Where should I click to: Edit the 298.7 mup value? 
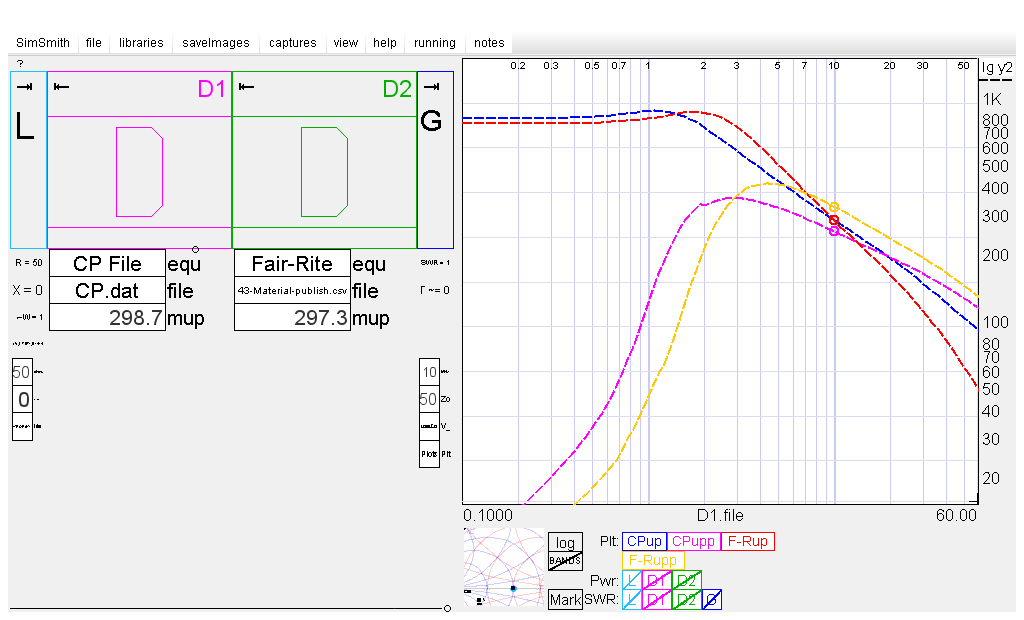tap(107, 318)
